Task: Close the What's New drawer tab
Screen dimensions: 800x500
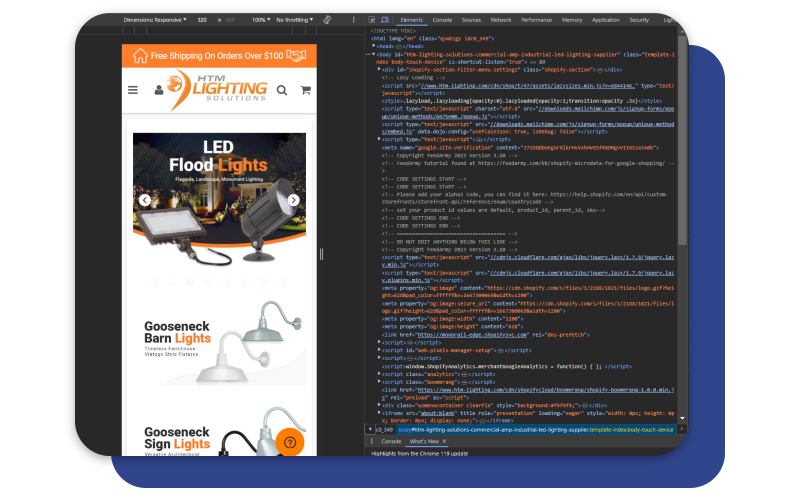Action: pyautogui.click(x=444, y=441)
